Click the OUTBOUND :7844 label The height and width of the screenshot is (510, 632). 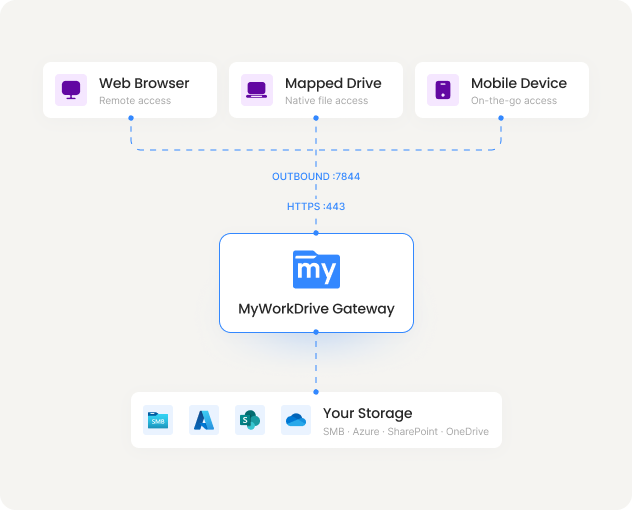(316, 177)
